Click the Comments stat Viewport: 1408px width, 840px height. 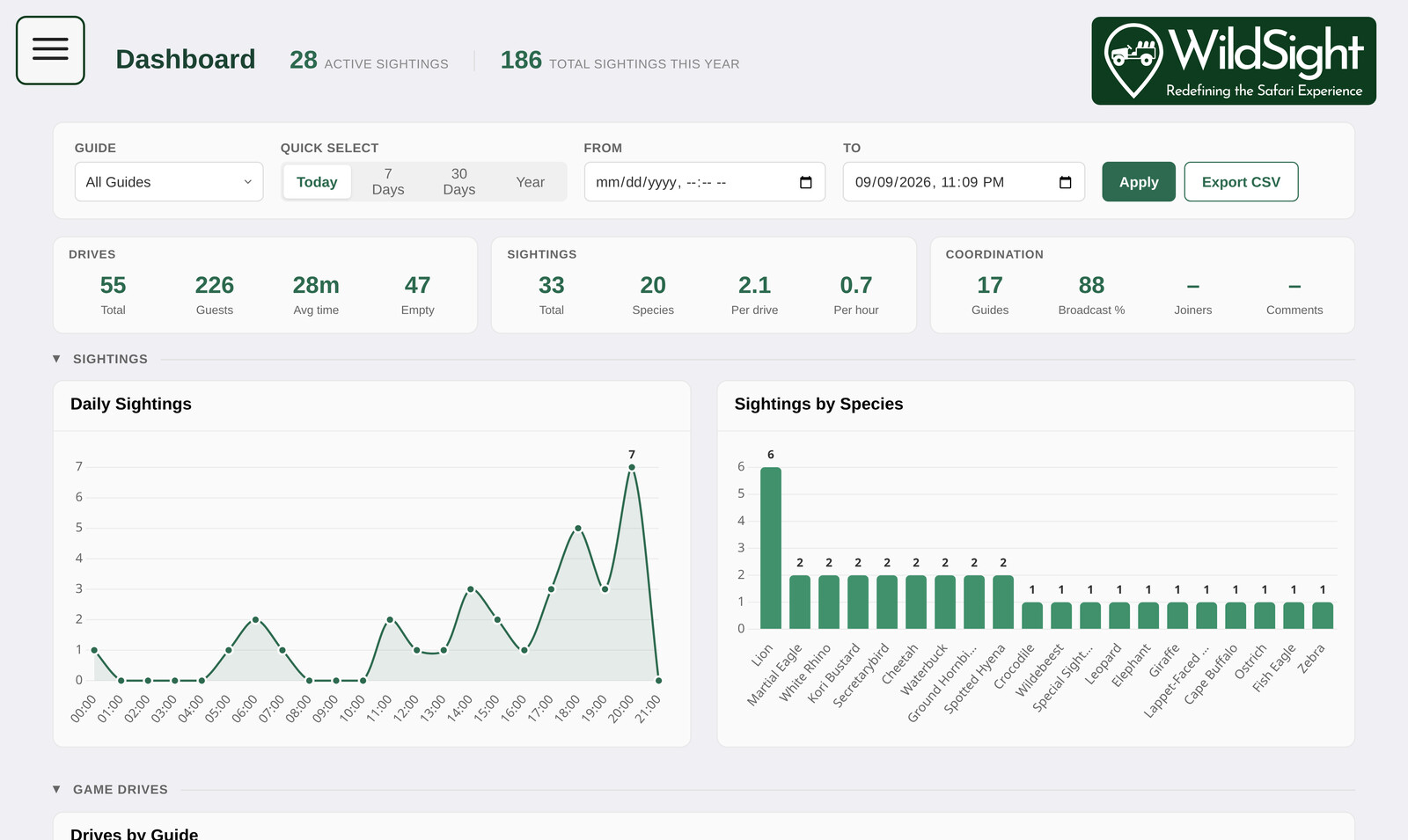pyautogui.click(x=1294, y=296)
